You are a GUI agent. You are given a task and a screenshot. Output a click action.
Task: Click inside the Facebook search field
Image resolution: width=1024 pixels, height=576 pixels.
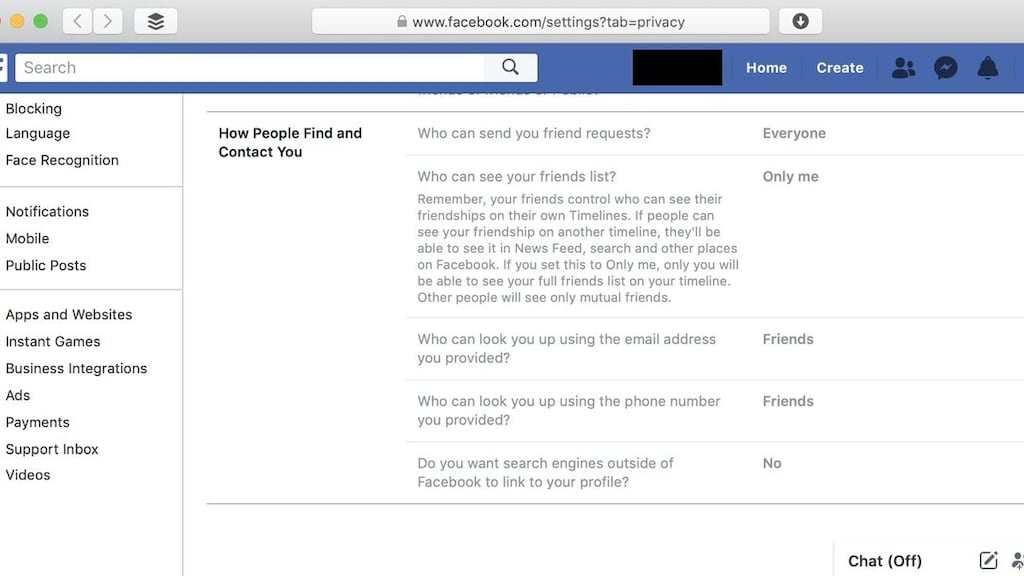click(x=250, y=67)
